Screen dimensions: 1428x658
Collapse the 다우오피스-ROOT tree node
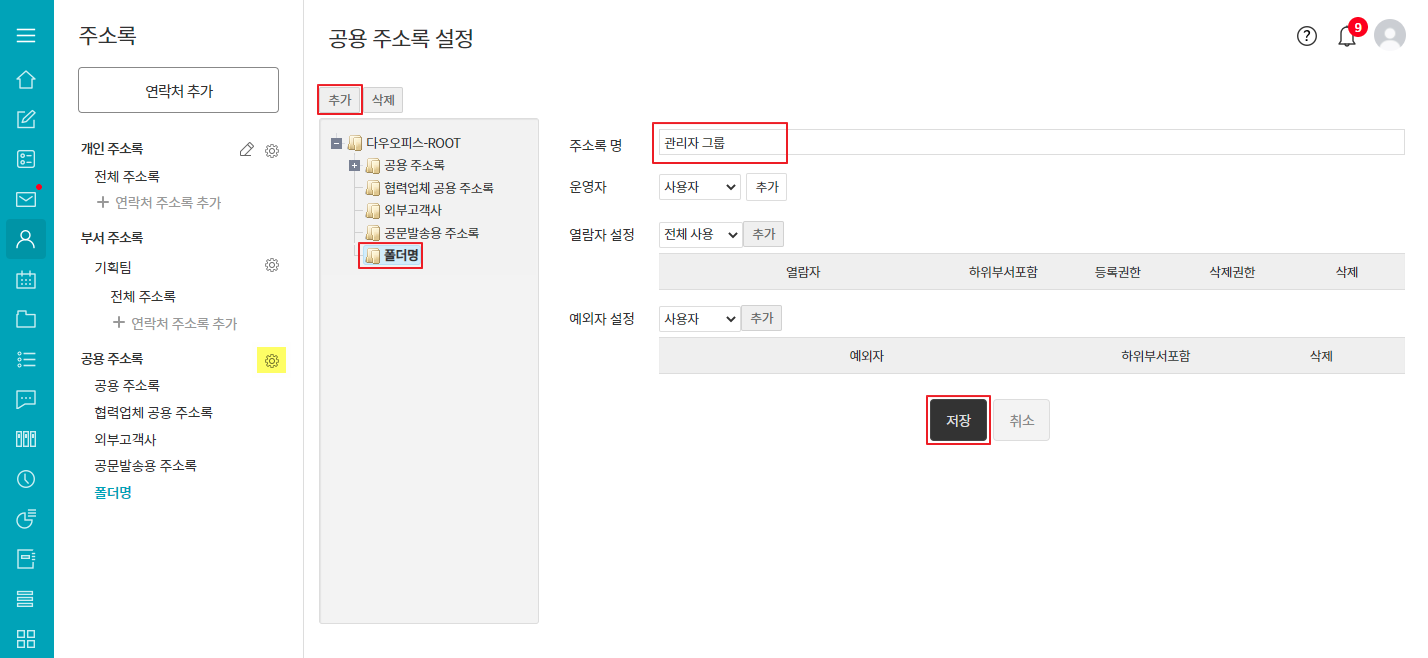tap(336, 143)
